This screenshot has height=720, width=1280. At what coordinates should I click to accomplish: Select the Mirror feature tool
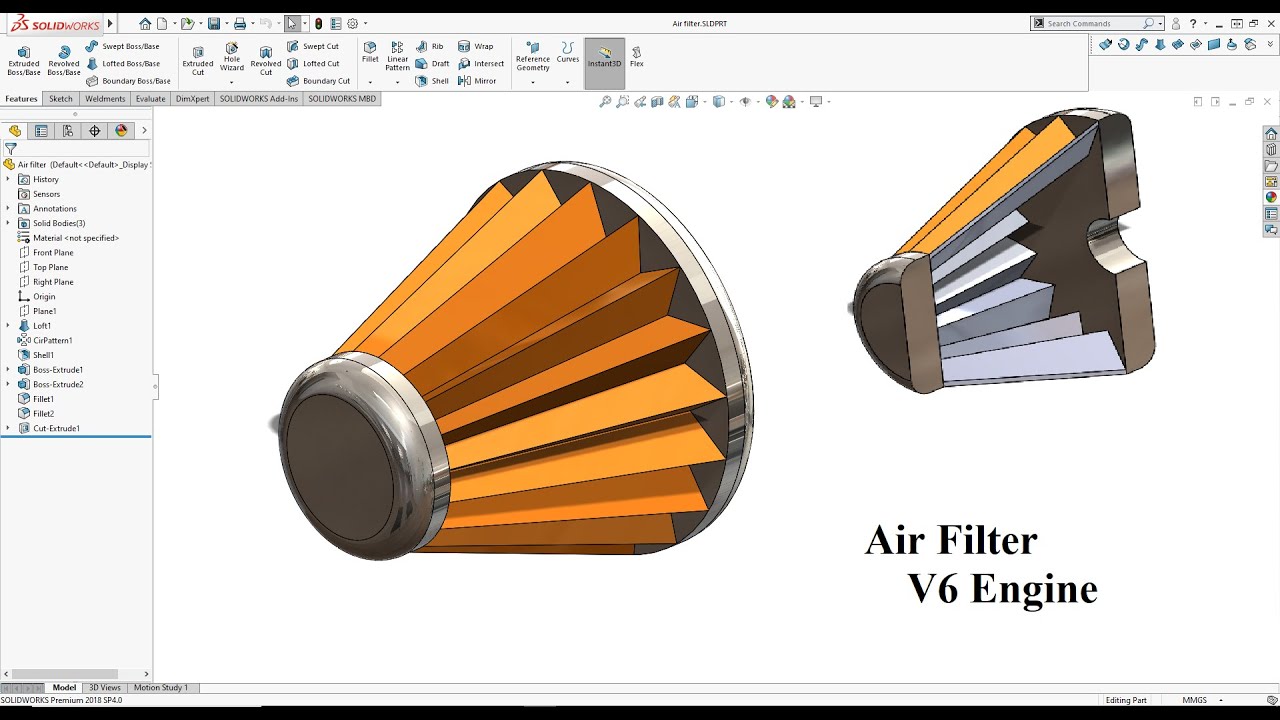(477, 81)
